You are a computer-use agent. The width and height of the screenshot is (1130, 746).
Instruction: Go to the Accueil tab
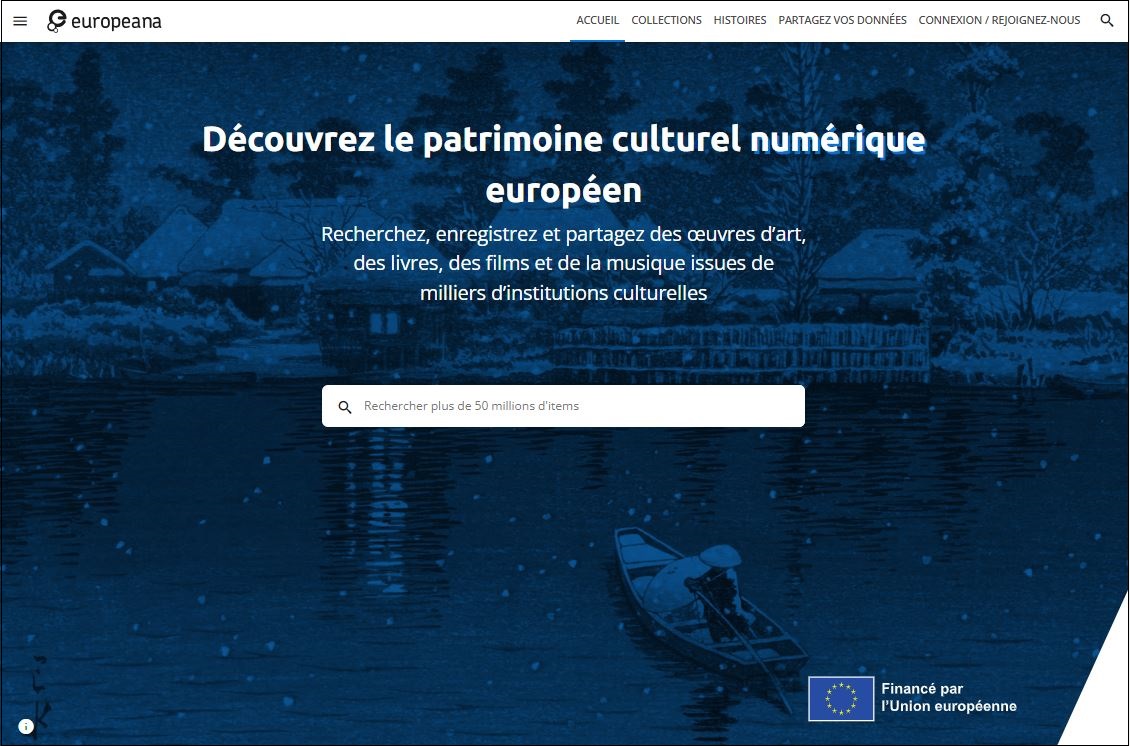coord(597,20)
